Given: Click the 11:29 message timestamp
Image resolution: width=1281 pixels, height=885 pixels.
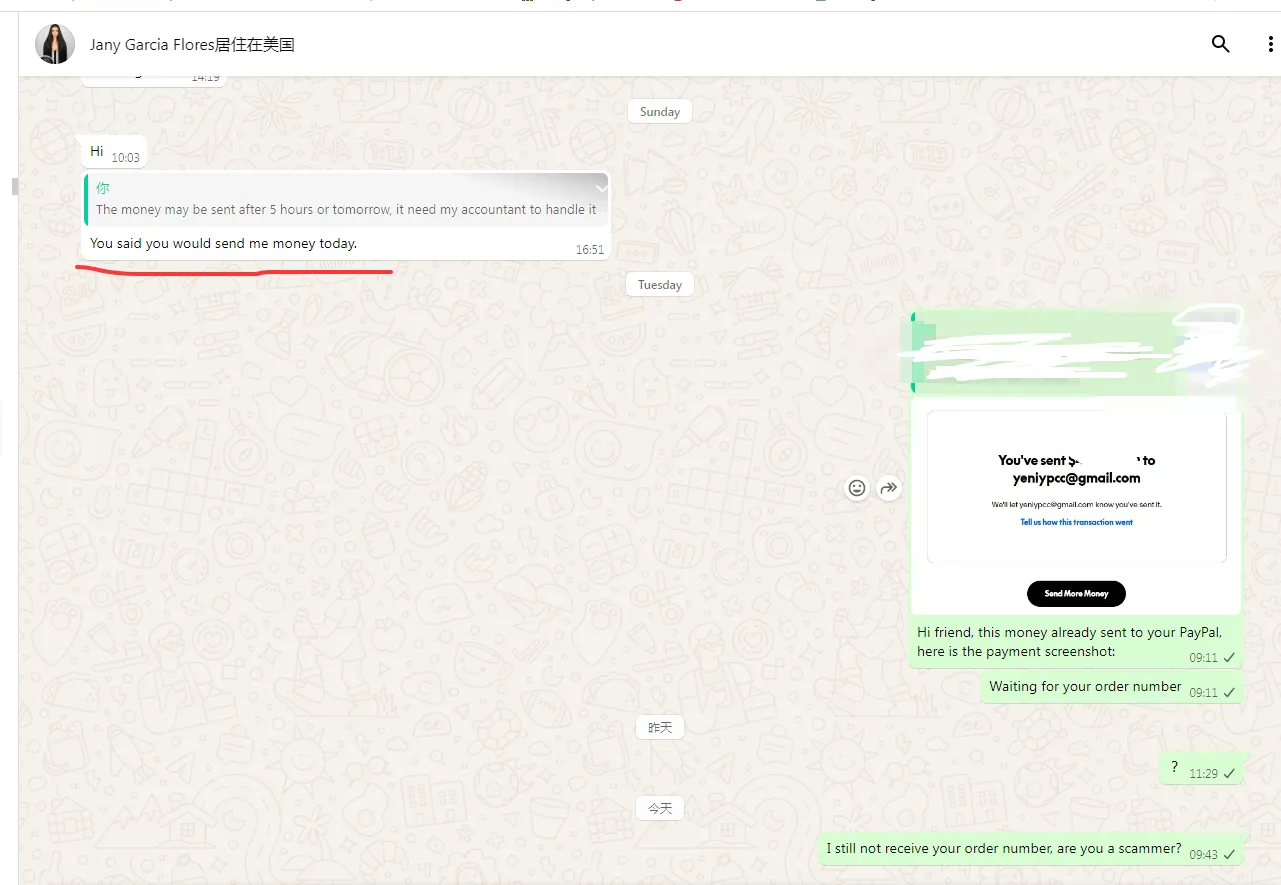Looking at the screenshot, I should 1204,774.
